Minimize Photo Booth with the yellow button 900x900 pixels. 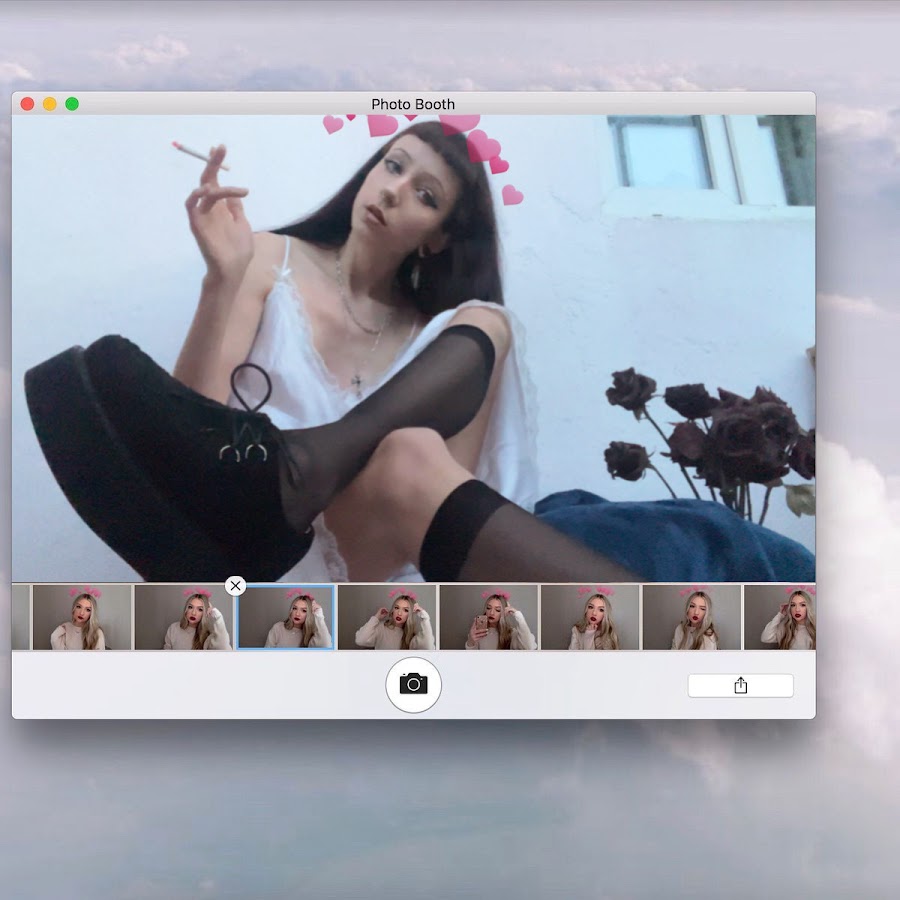(50, 104)
